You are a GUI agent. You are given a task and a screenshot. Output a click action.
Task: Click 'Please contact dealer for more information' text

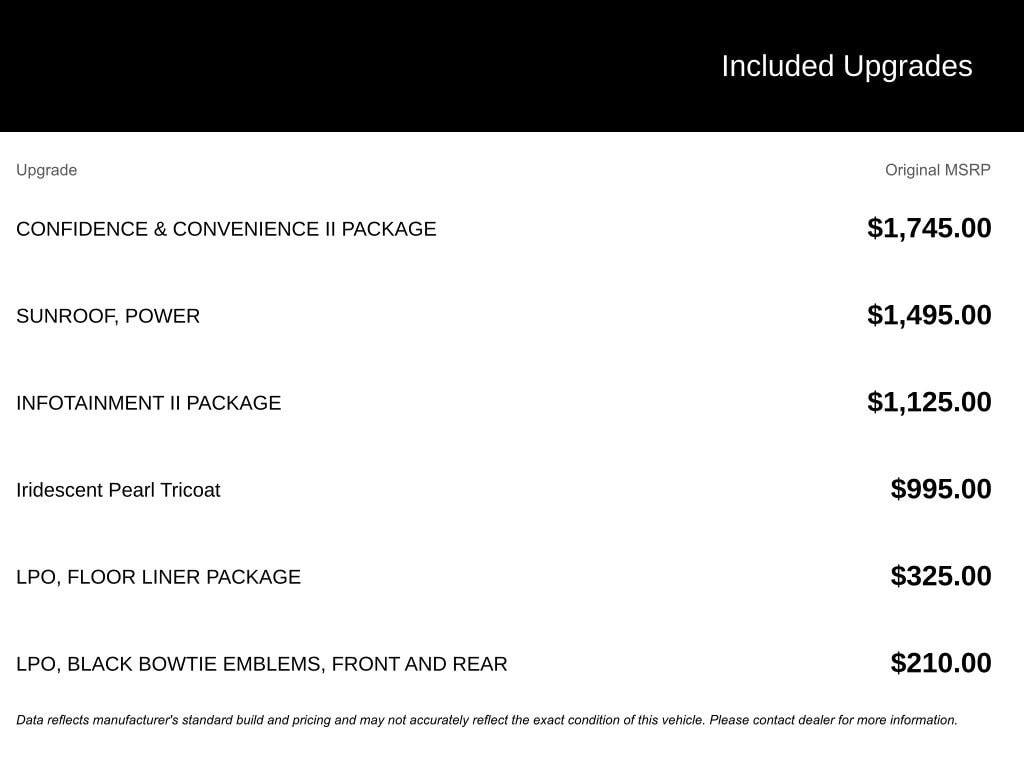pos(833,720)
